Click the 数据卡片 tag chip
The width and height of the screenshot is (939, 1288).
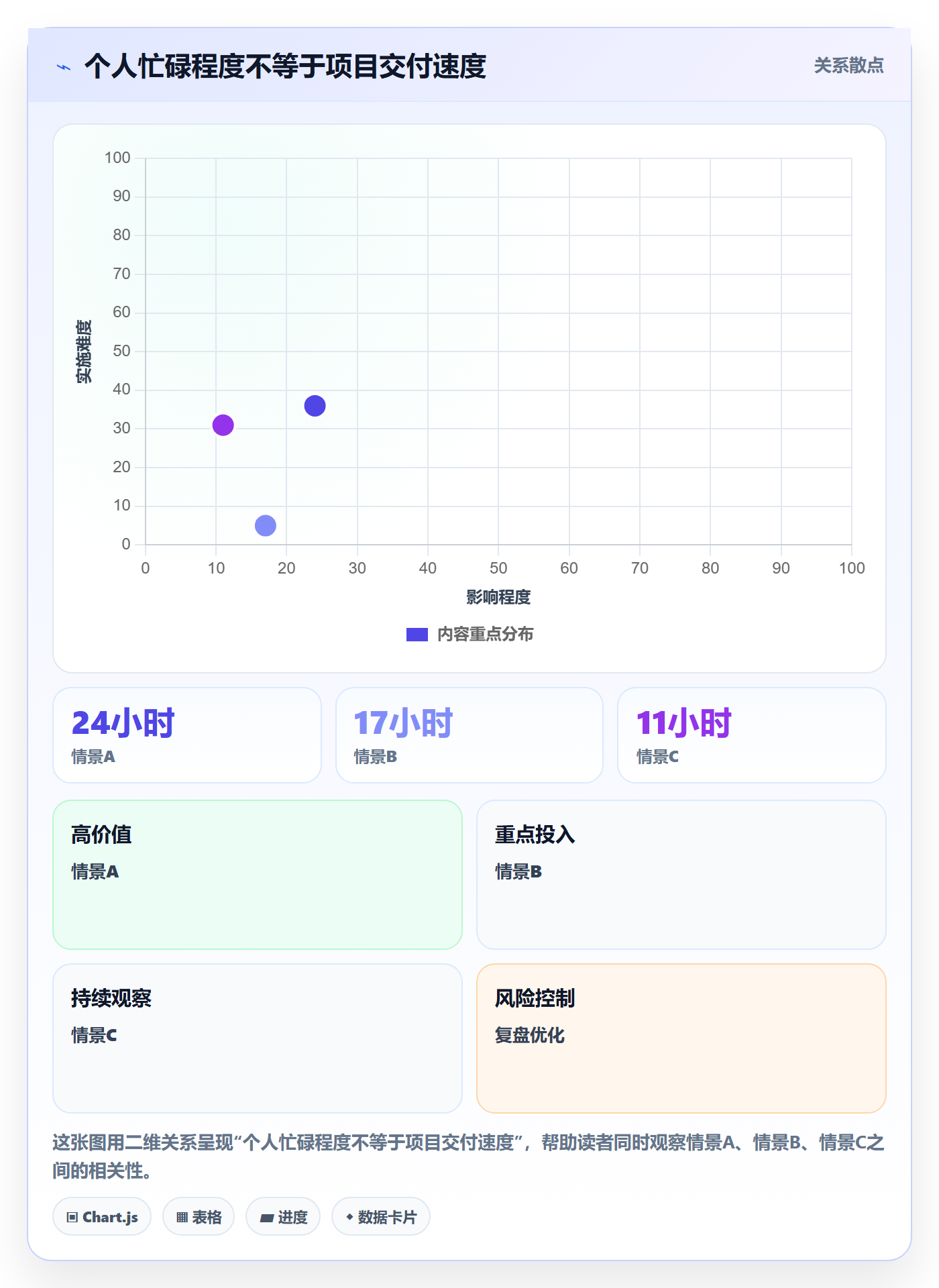[381, 1217]
